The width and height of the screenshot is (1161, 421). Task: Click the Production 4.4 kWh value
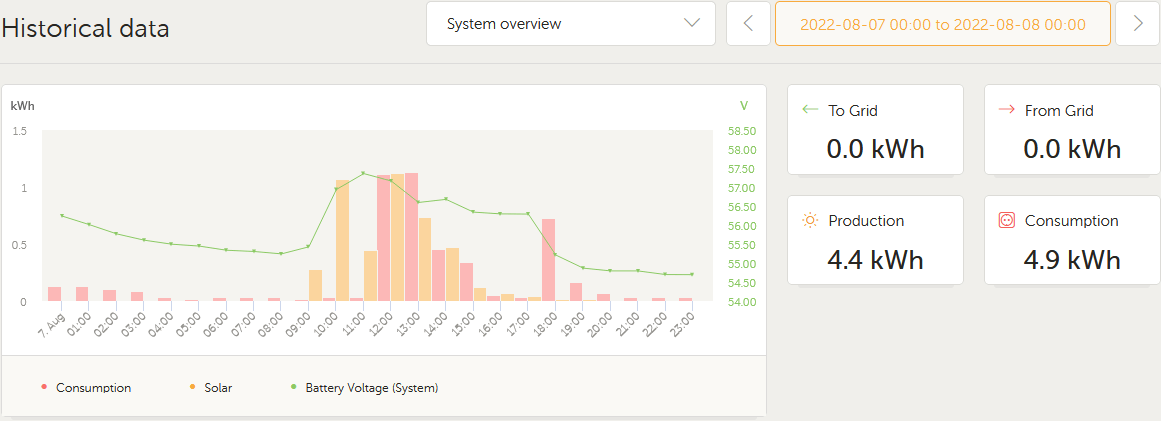875,260
